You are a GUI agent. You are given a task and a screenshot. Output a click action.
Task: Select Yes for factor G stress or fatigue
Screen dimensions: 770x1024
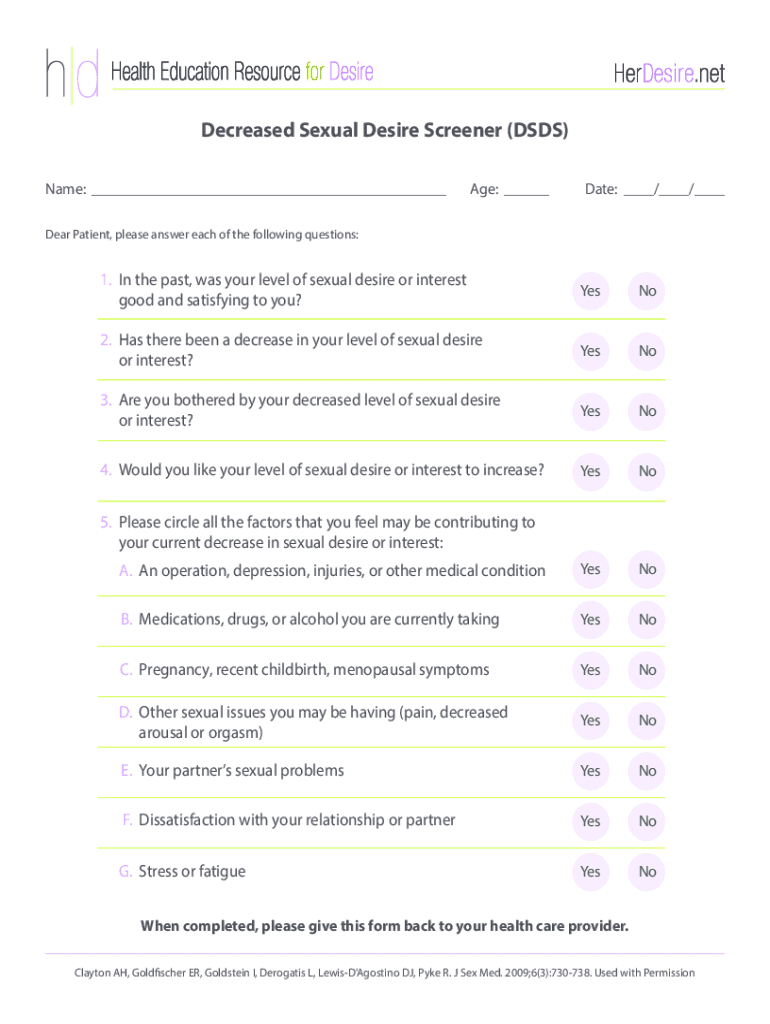coord(590,872)
